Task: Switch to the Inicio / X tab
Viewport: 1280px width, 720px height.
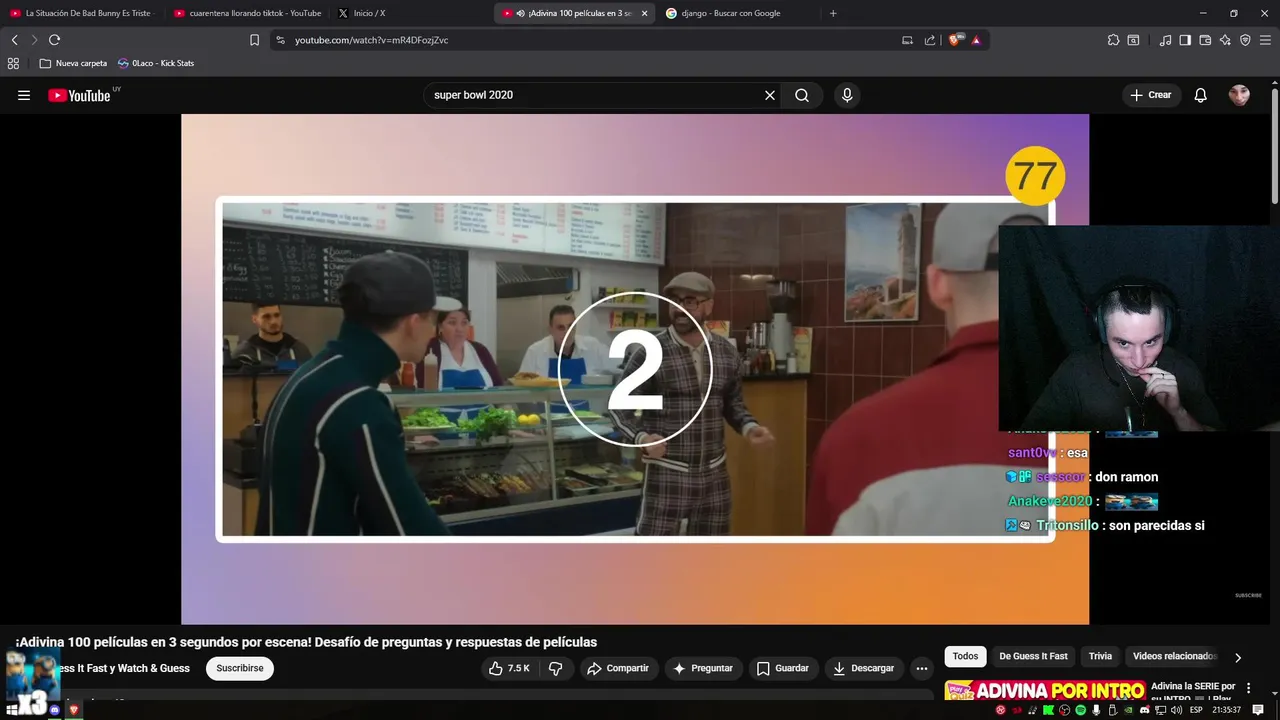Action: click(x=369, y=13)
